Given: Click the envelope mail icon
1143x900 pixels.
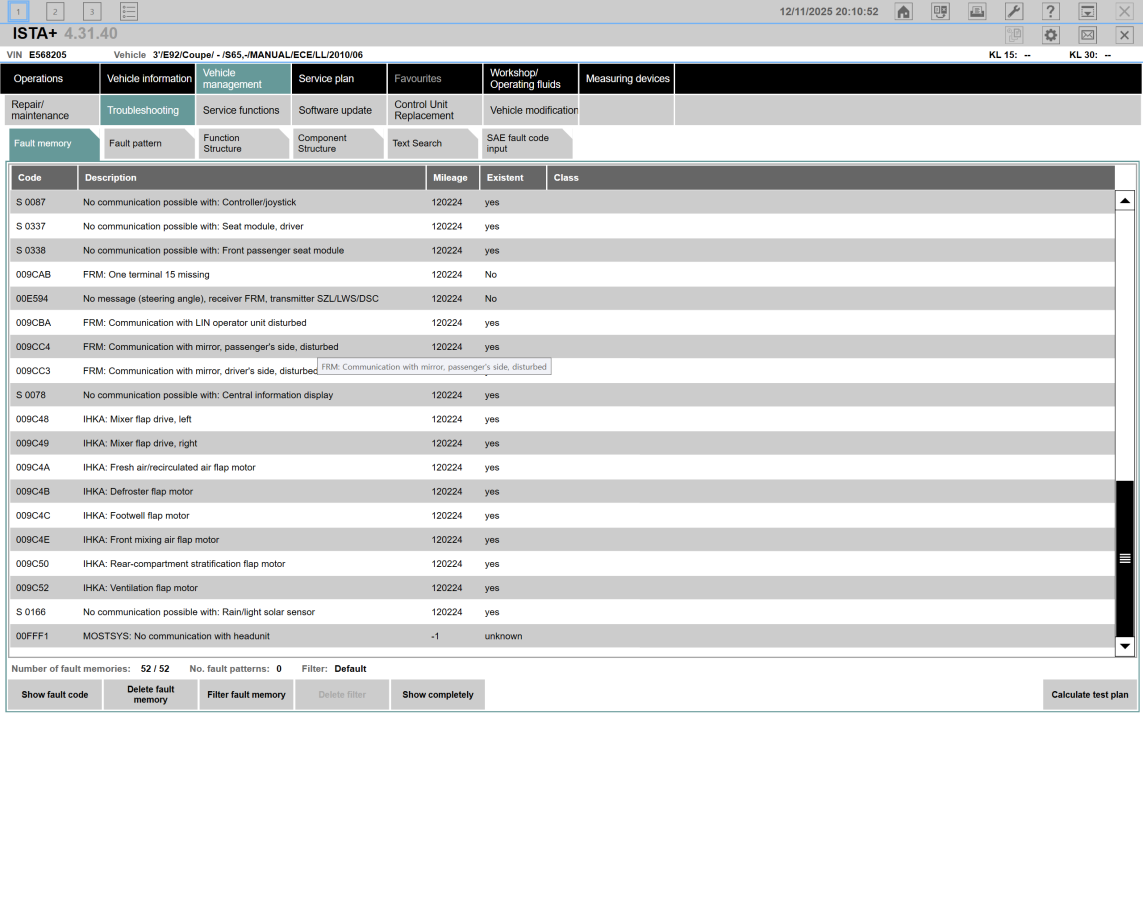Looking at the screenshot, I should point(1087,35).
